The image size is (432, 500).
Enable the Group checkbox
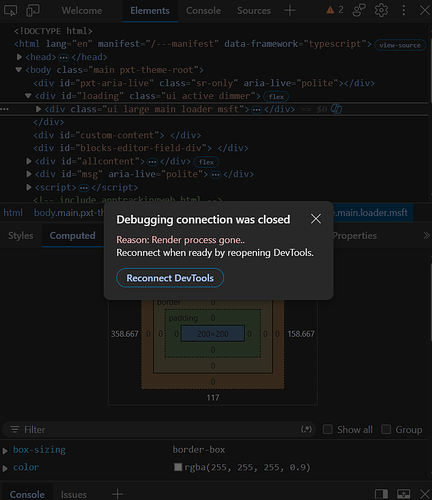point(386,429)
